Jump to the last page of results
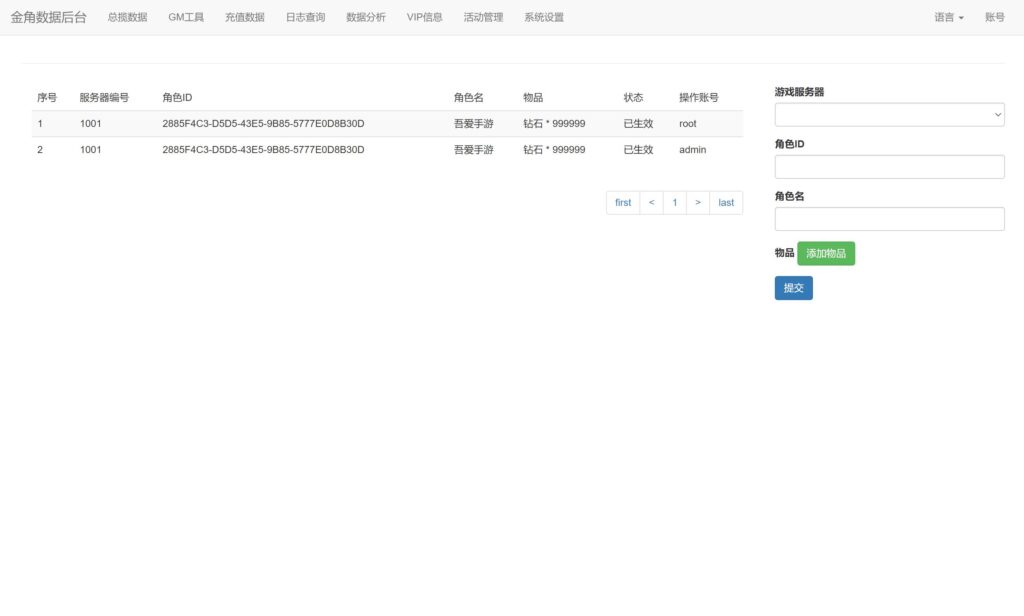The image size is (1024, 616). tap(726, 202)
